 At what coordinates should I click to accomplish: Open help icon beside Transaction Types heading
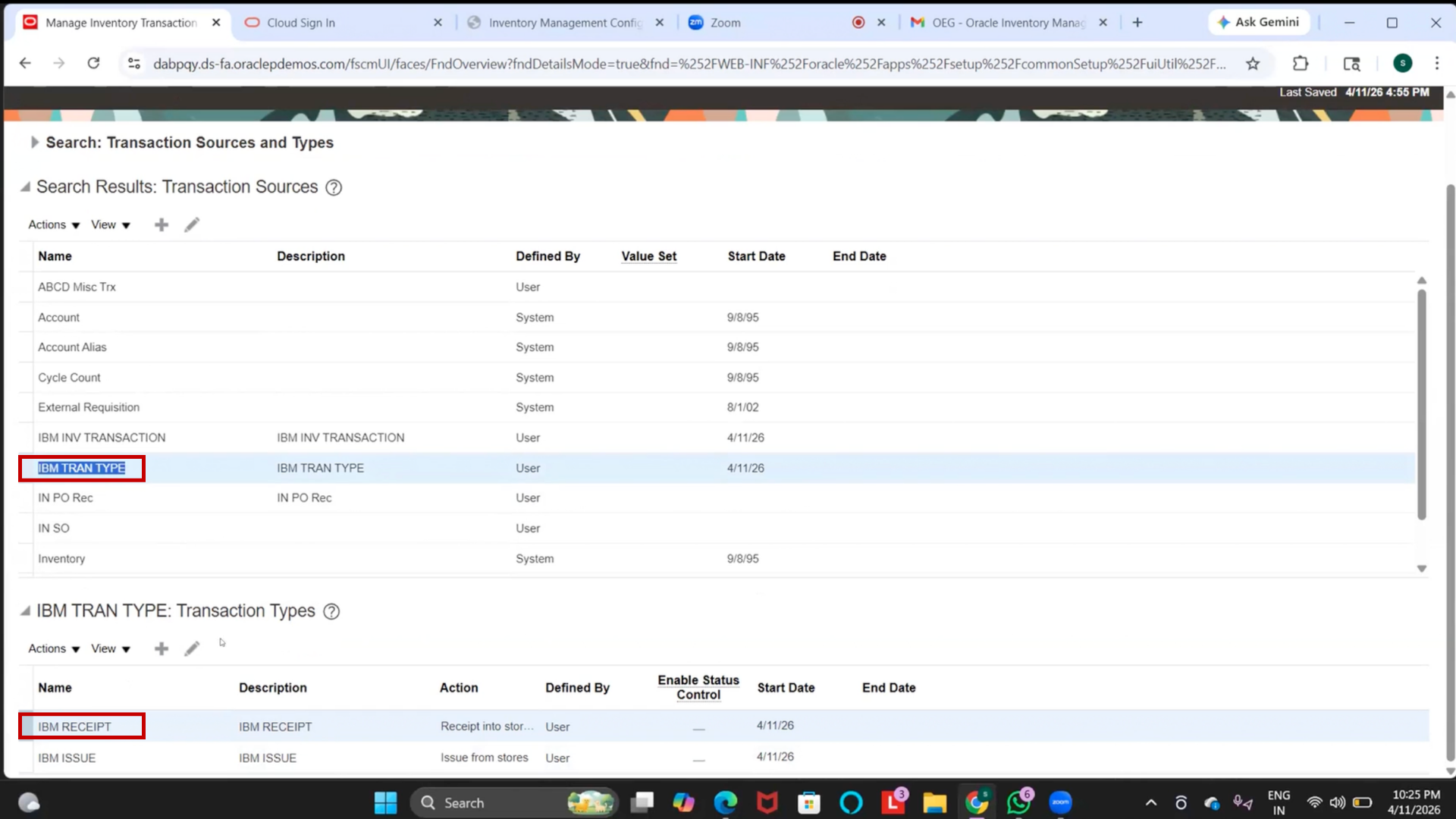point(331,611)
